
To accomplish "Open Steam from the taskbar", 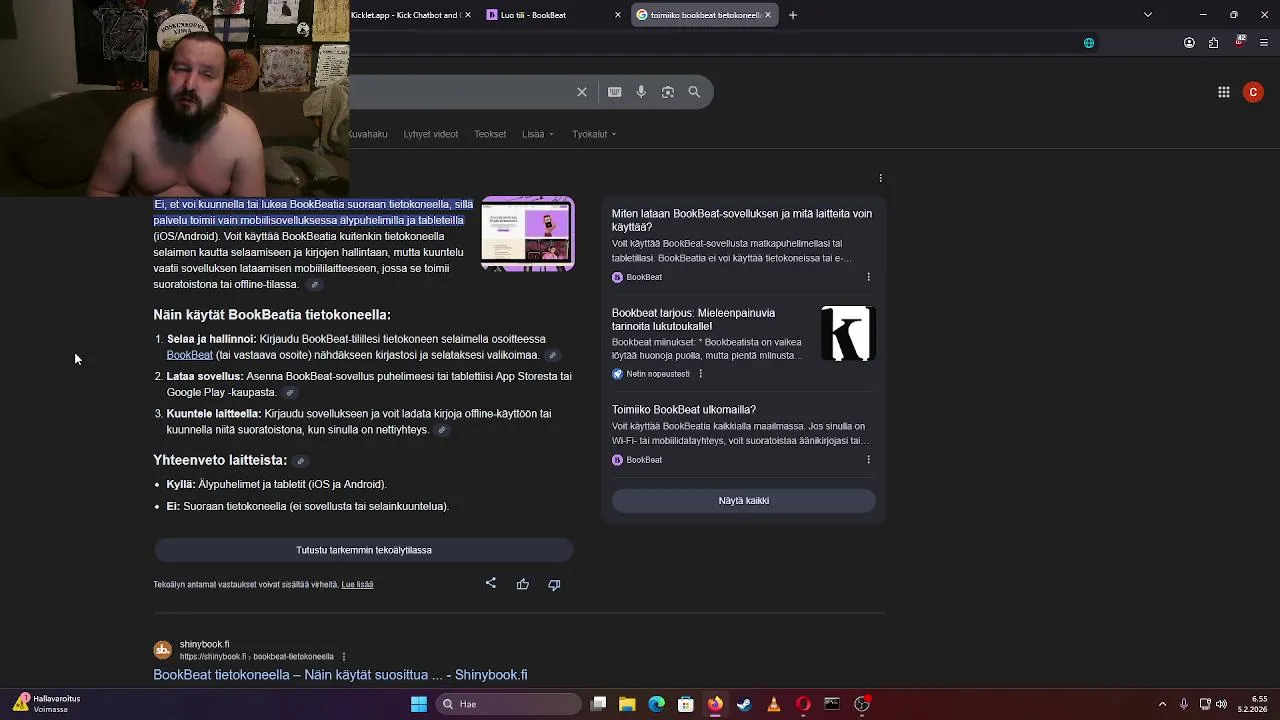I will tap(744, 704).
